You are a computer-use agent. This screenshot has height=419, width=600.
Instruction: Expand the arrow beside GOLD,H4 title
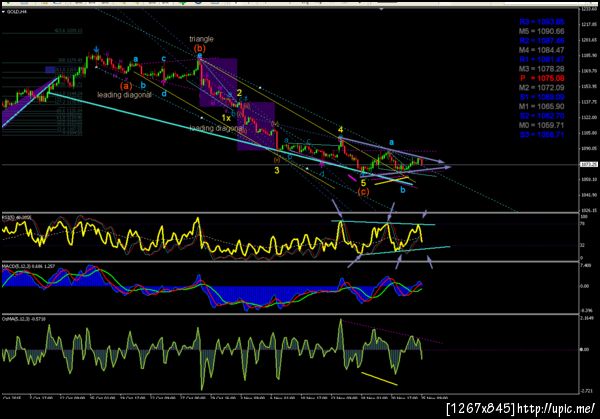(x=3, y=12)
